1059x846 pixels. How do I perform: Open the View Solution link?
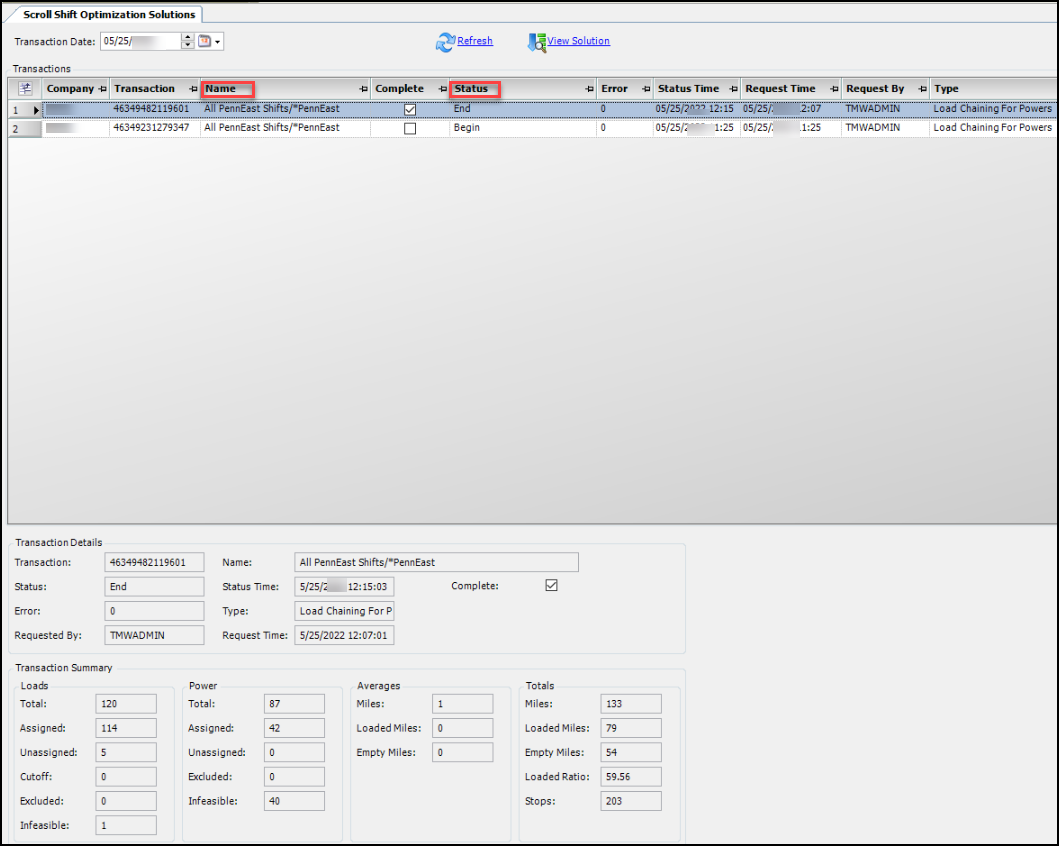click(578, 41)
